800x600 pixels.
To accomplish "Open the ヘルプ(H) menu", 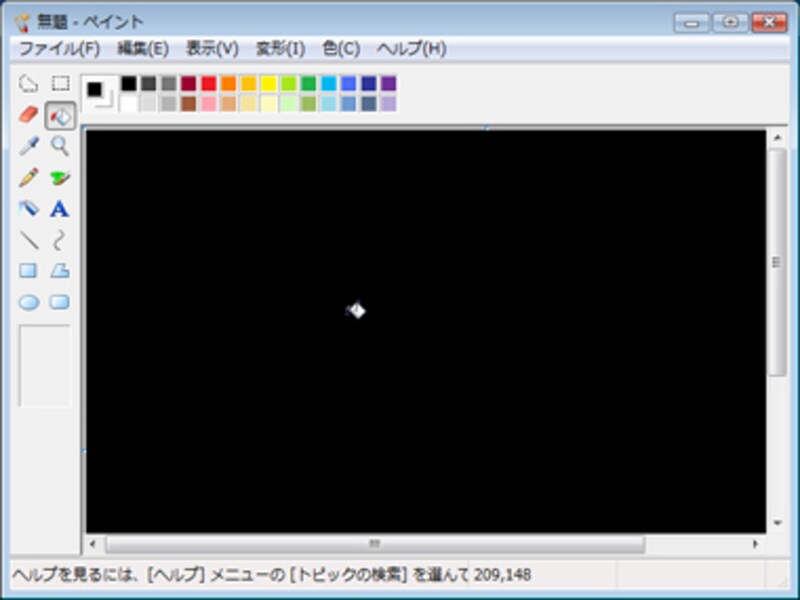I will 411,49.
